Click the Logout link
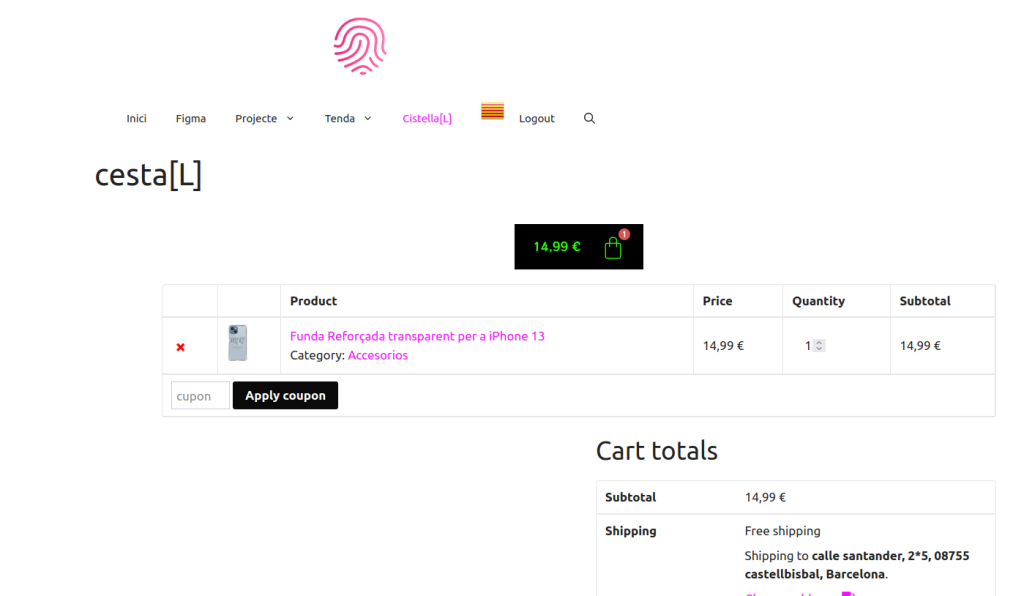1024x596 pixels. pos(536,118)
